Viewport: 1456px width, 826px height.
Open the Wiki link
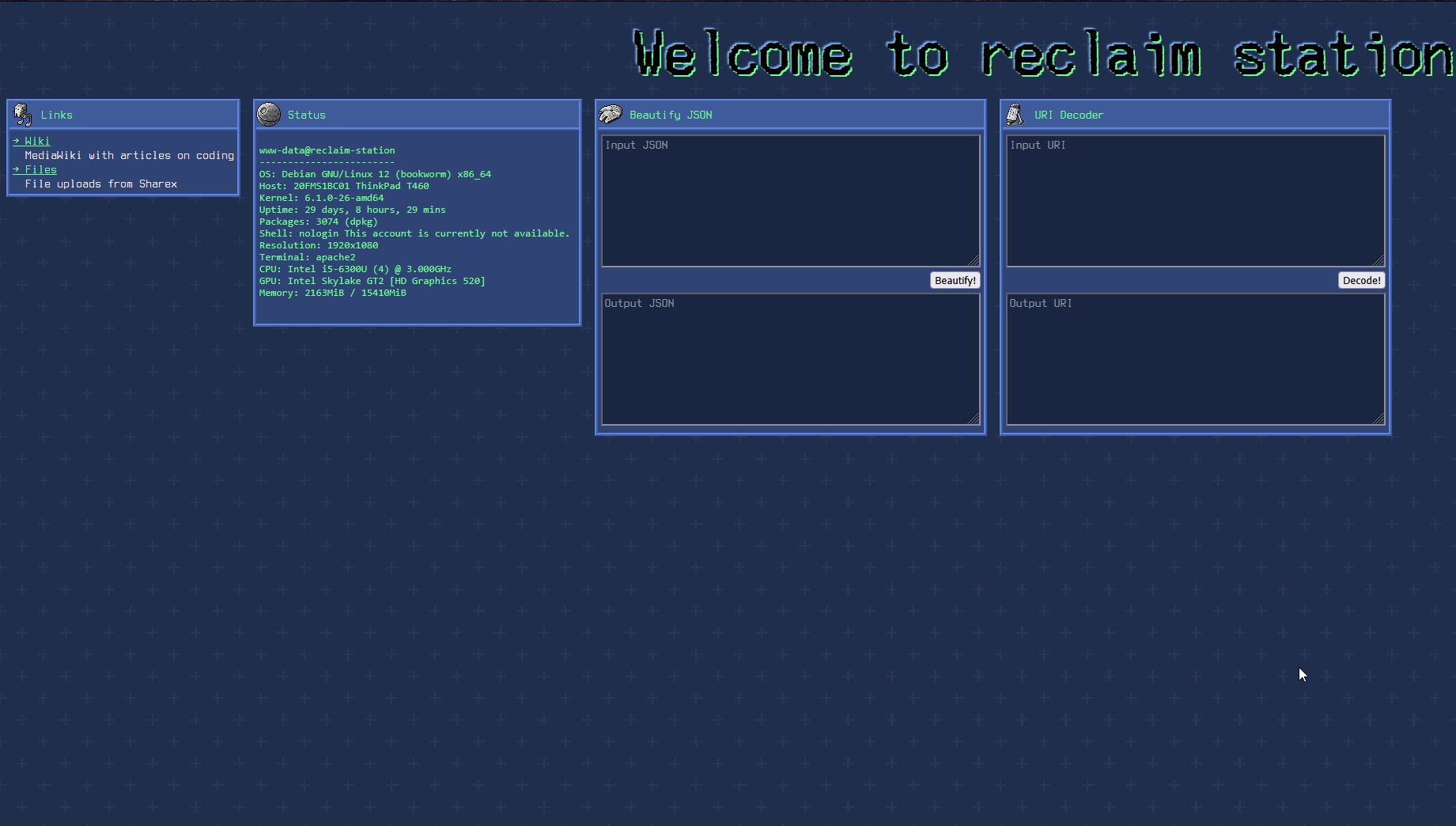tap(32, 141)
